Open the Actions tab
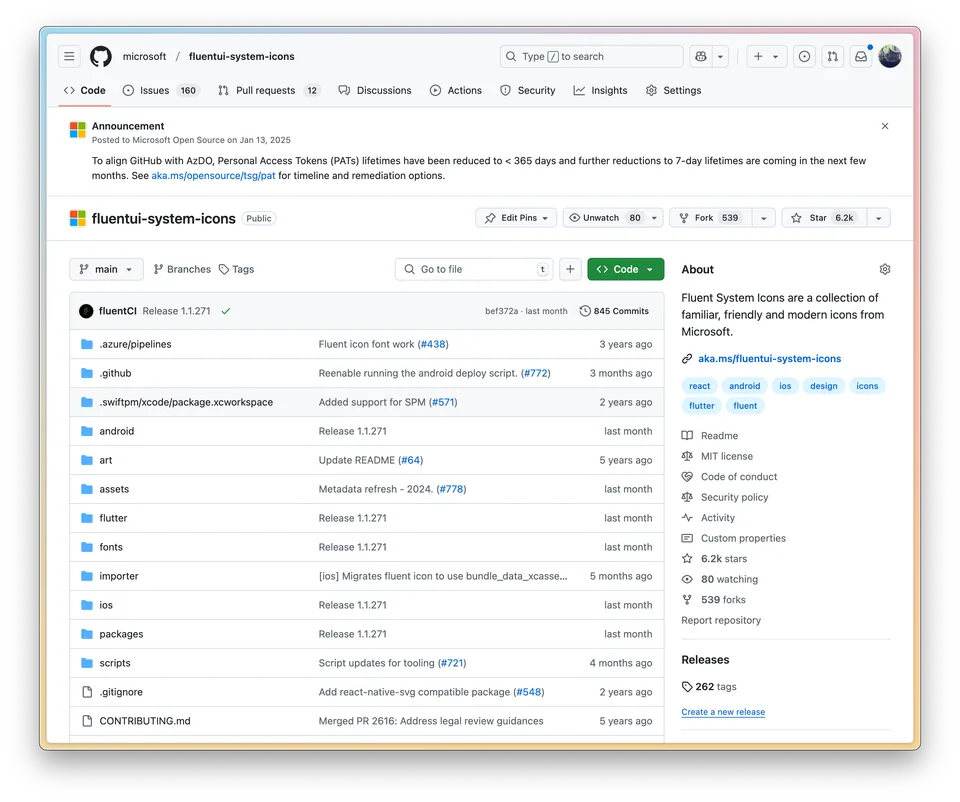This screenshot has width=960, height=802. [x=456, y=91]
